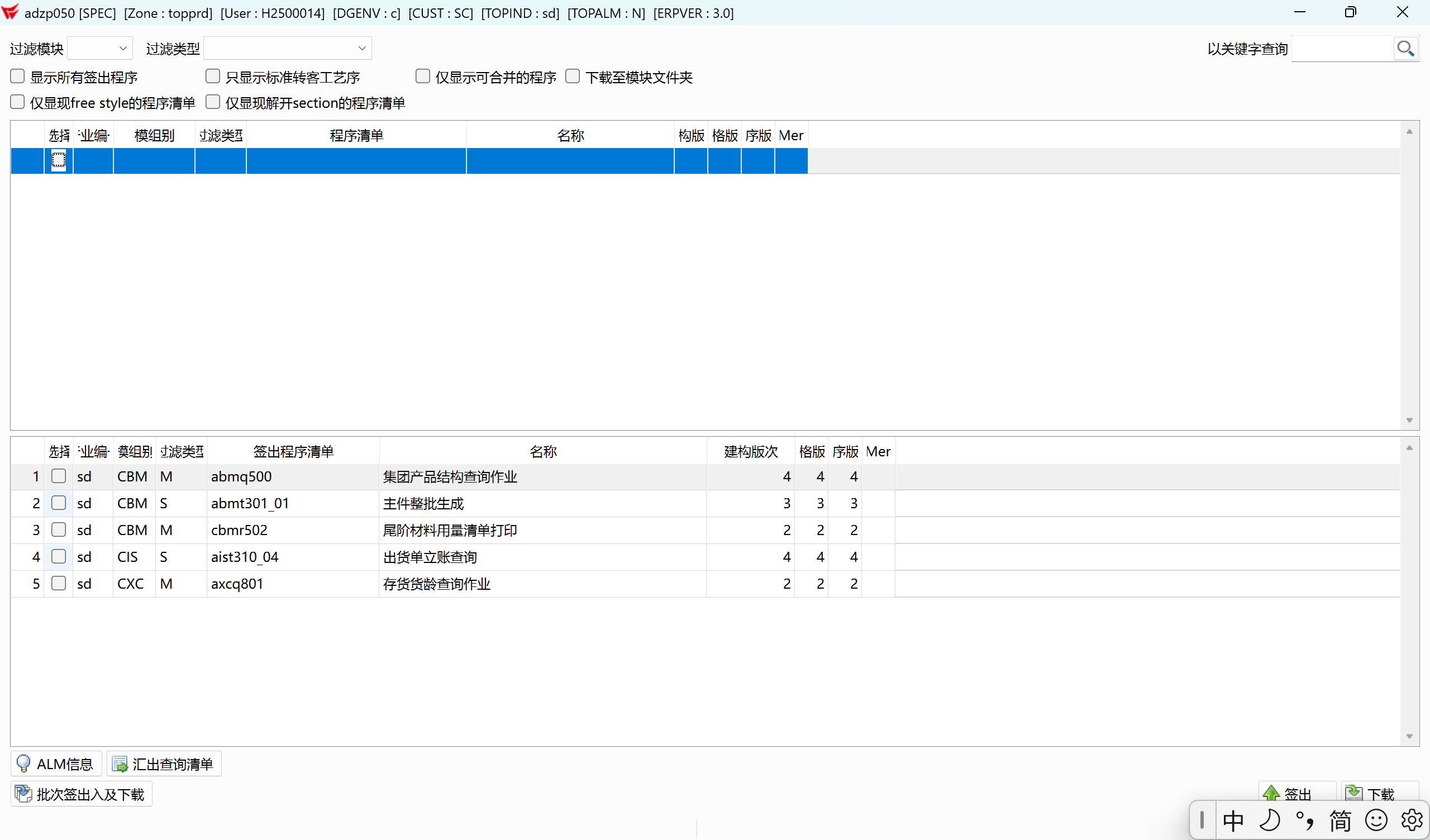
Task: Click the punctuation mode icon in IME bar
Action: click(1305, 820)
